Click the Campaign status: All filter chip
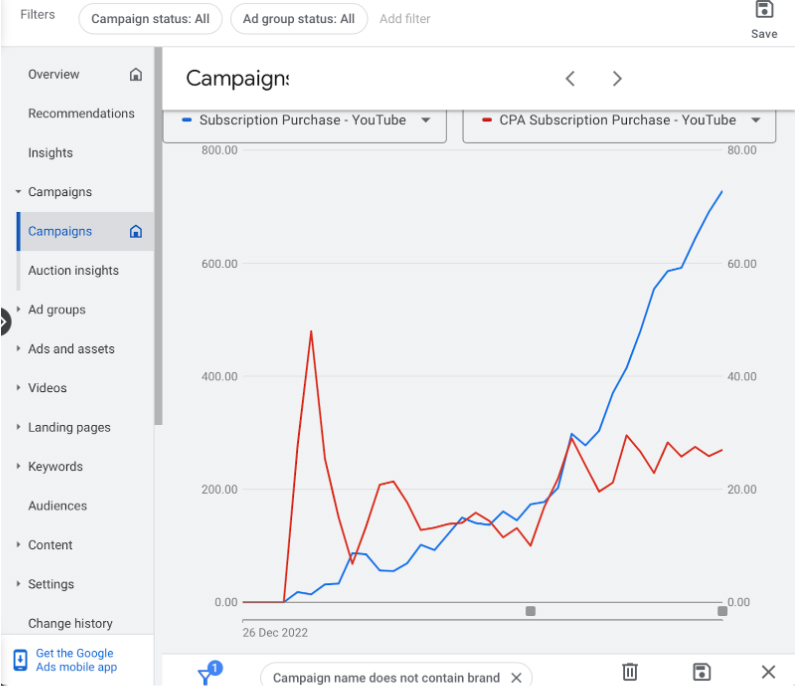This screenshot has height=687, width=795. [x=150, y=19]
